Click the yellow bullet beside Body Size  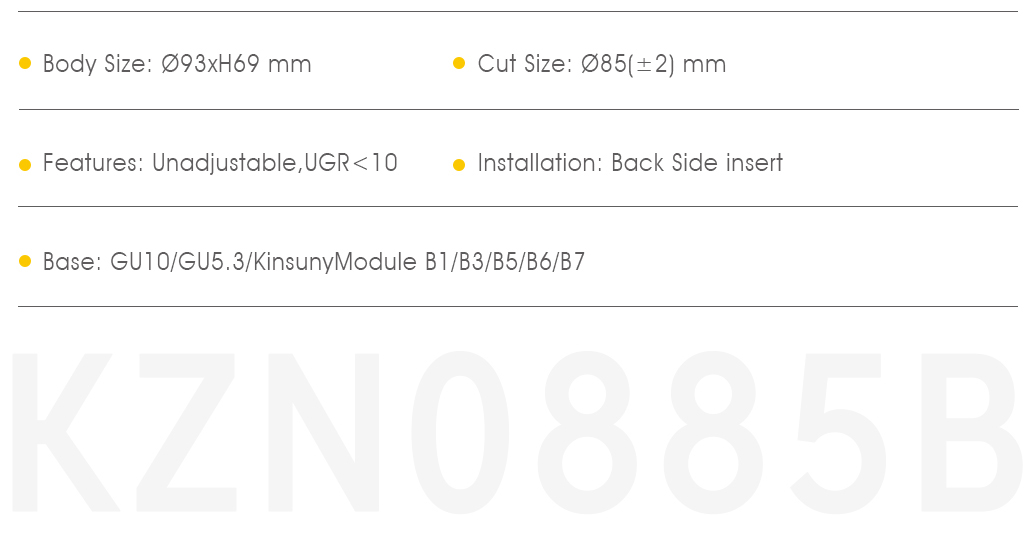[x=25, y=63]
